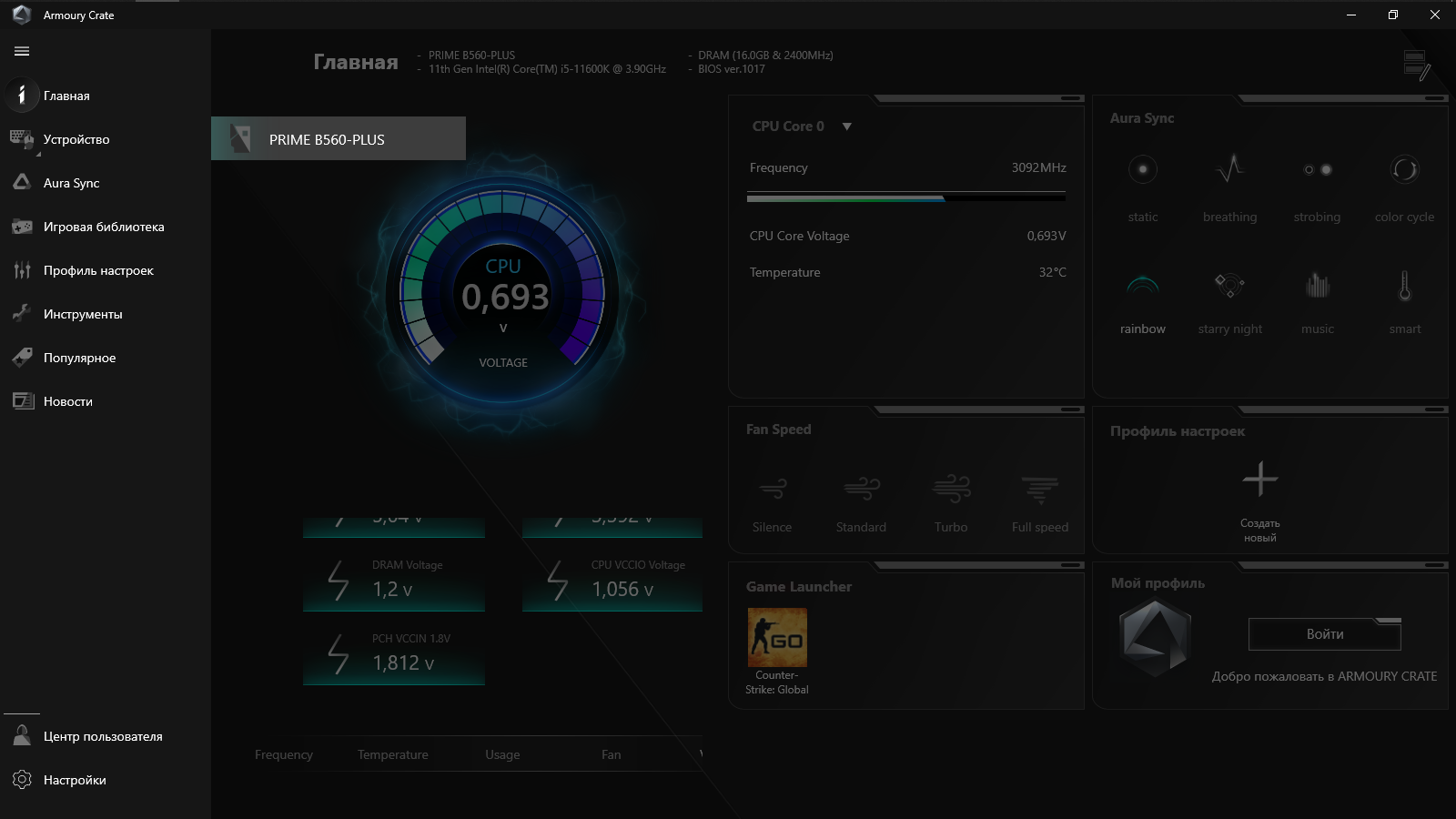Click the Armoury Crate logo icon

22,15
